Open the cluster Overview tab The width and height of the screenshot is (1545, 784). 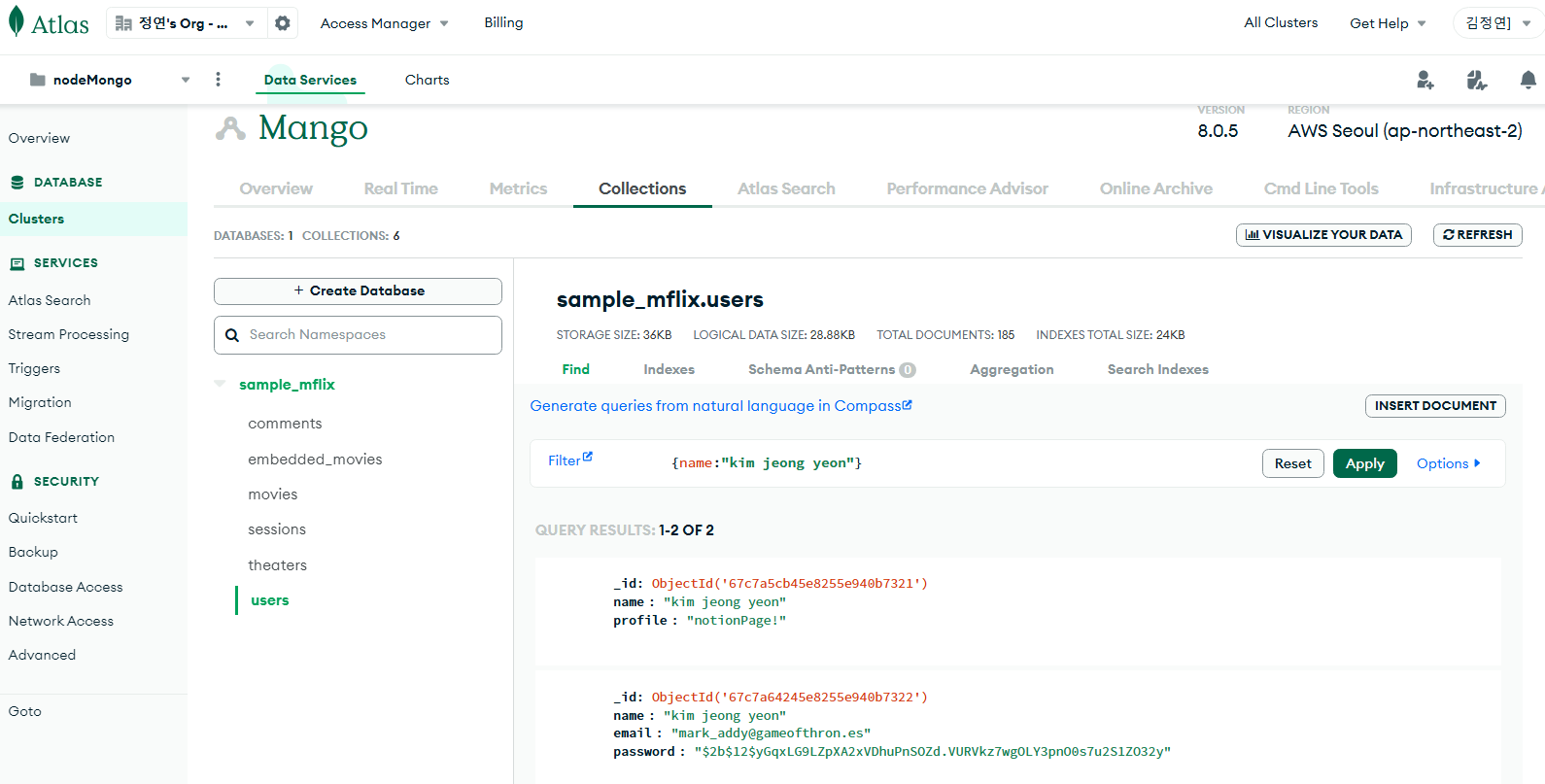point(276,188)
